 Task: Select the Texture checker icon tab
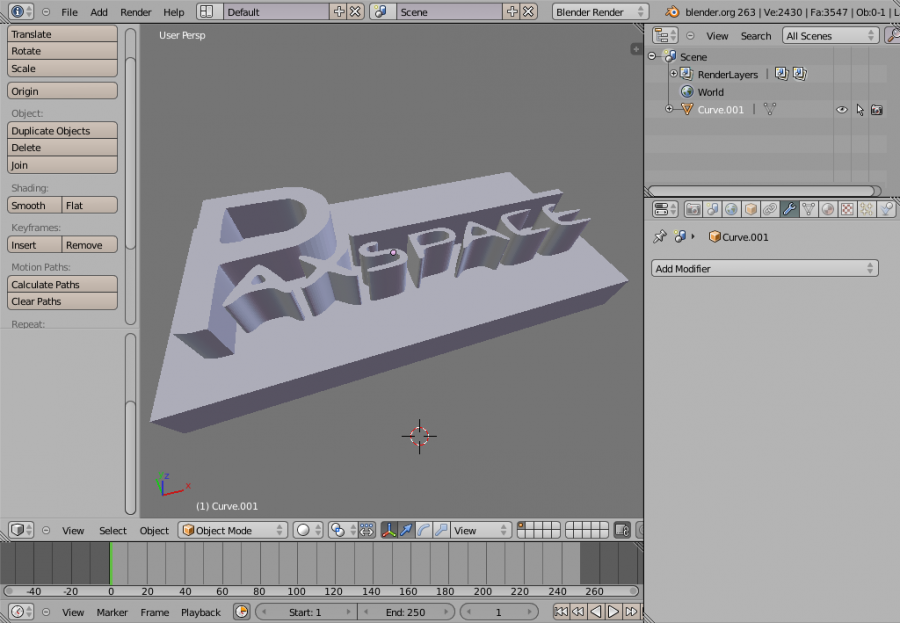[x=845, y=208]
